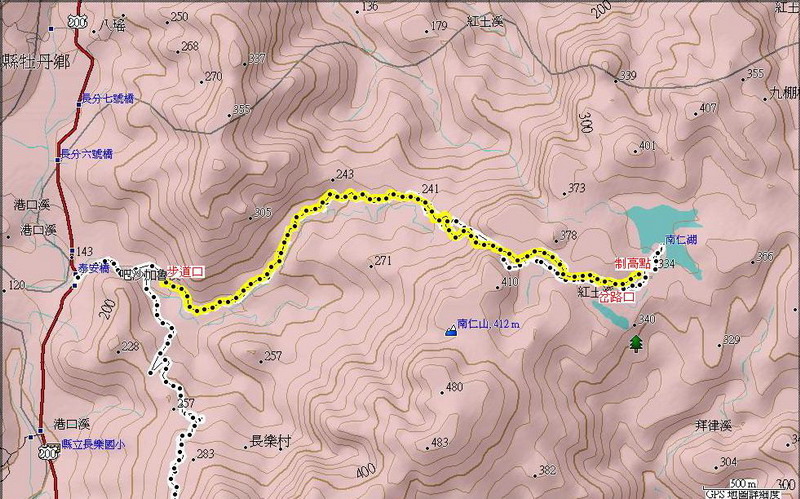Screen dimensions: 800x499
Task: Click the 長樂村 village label
Action: tap(270, 441)
